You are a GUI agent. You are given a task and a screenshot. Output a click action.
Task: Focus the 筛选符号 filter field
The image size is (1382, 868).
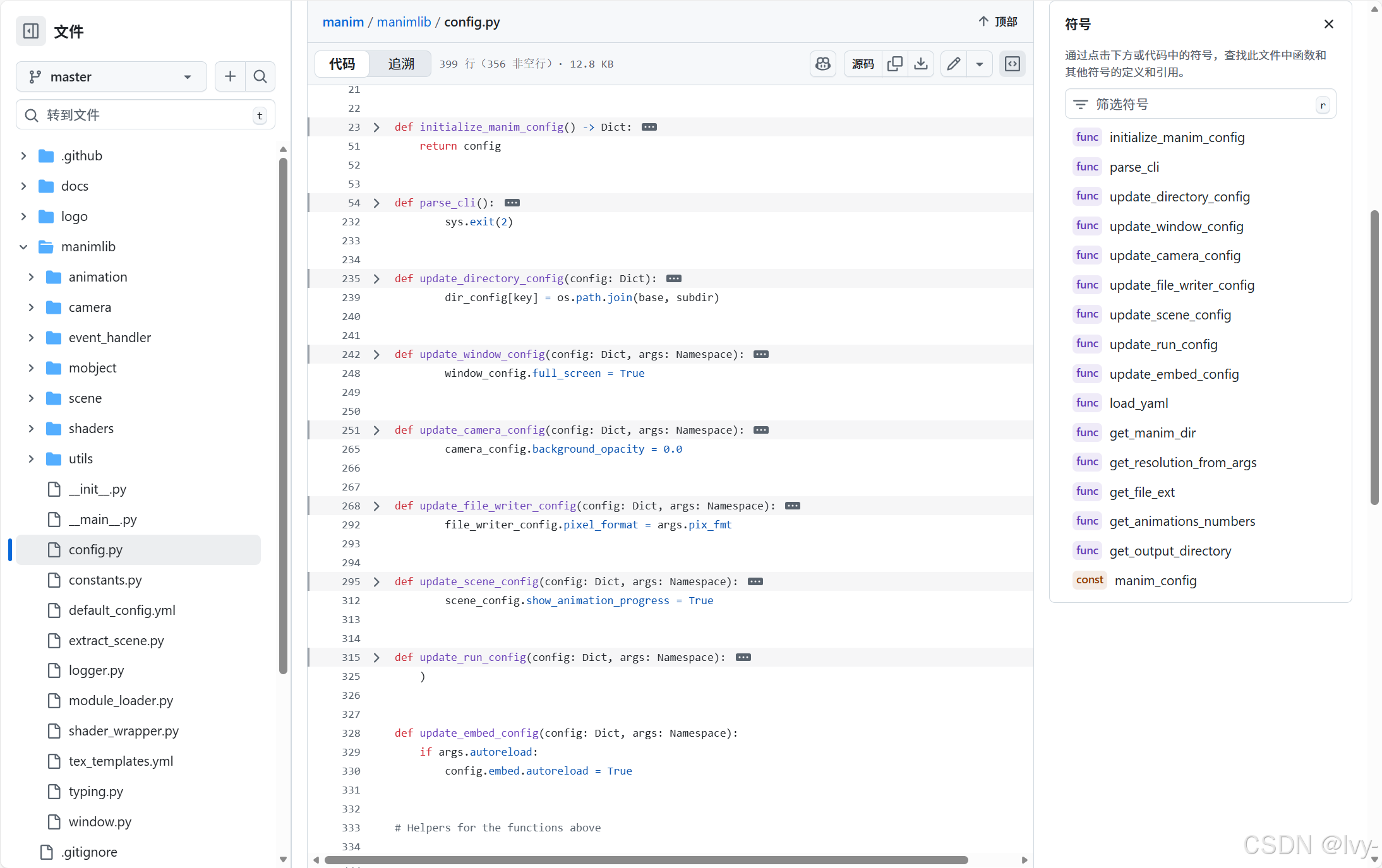pyautogui.click(x=1200, y=104)
